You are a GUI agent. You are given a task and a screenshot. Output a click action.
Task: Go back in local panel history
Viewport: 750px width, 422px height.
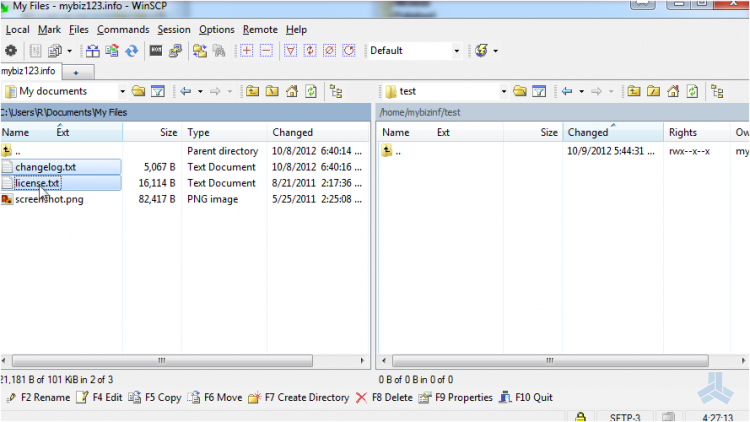(186, 91)
